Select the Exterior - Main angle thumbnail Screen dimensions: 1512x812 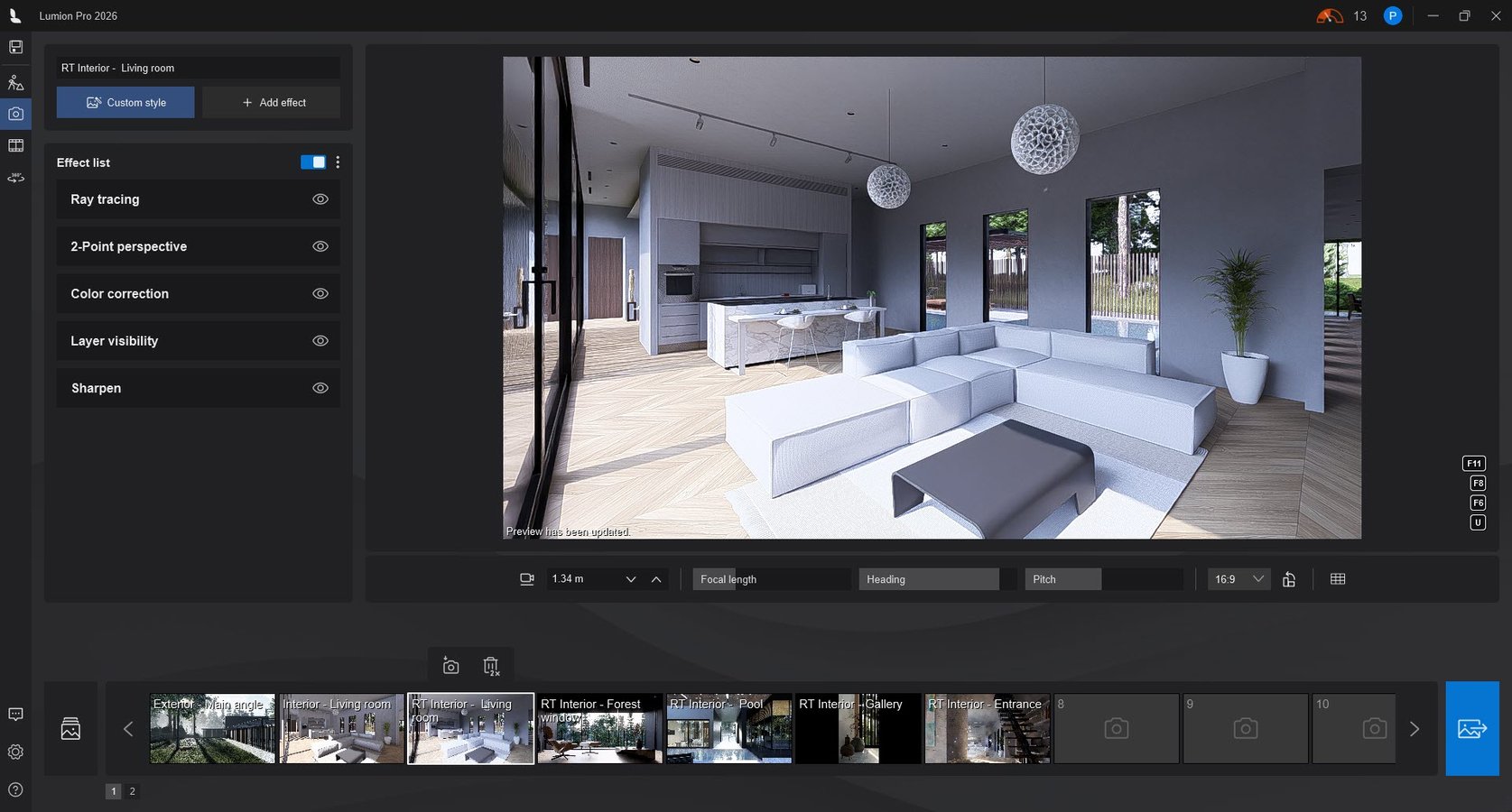click(x=212, y=728)
